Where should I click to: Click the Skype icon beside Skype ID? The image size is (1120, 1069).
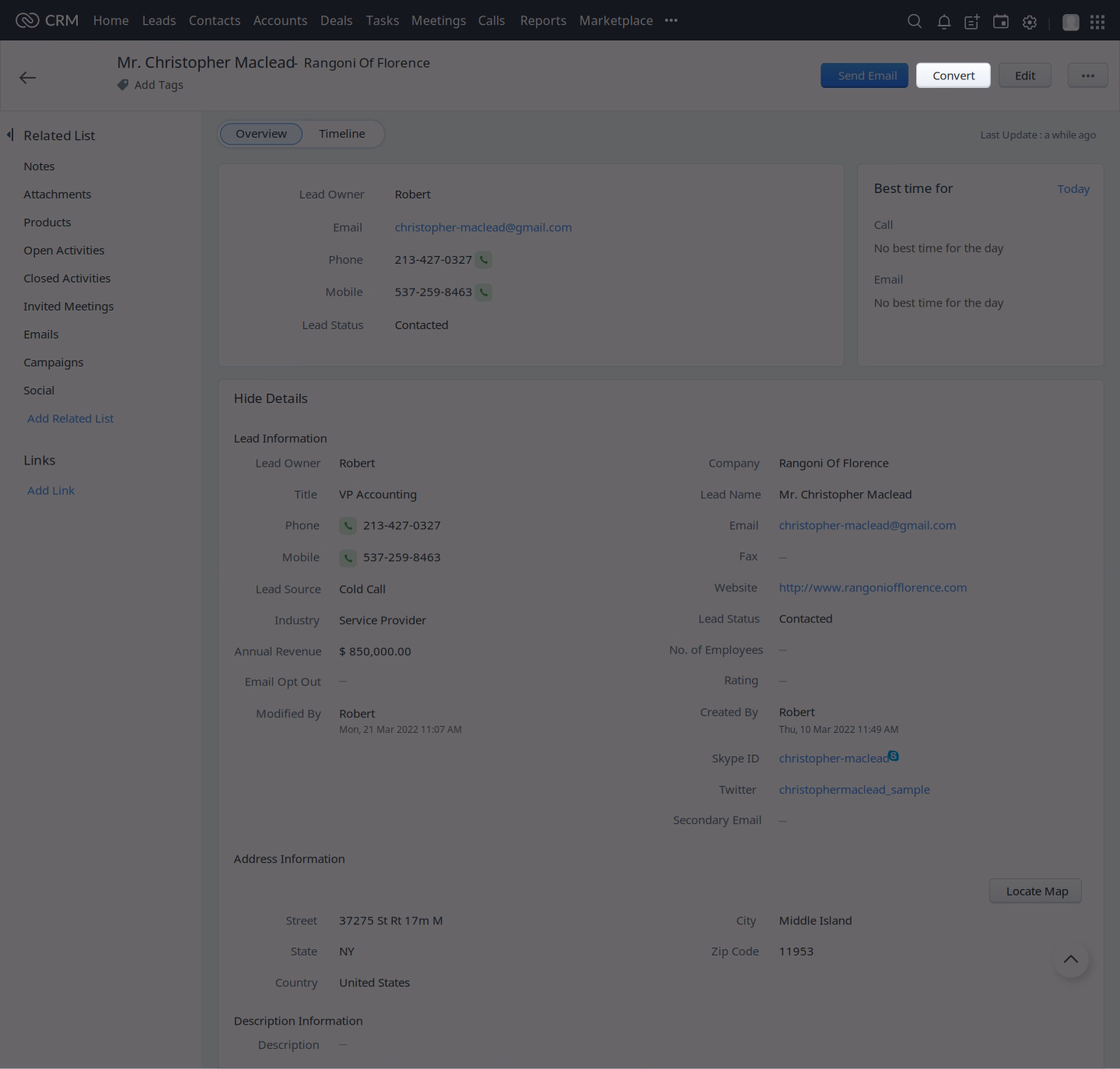pyautogui.click(x=894, y=755)
